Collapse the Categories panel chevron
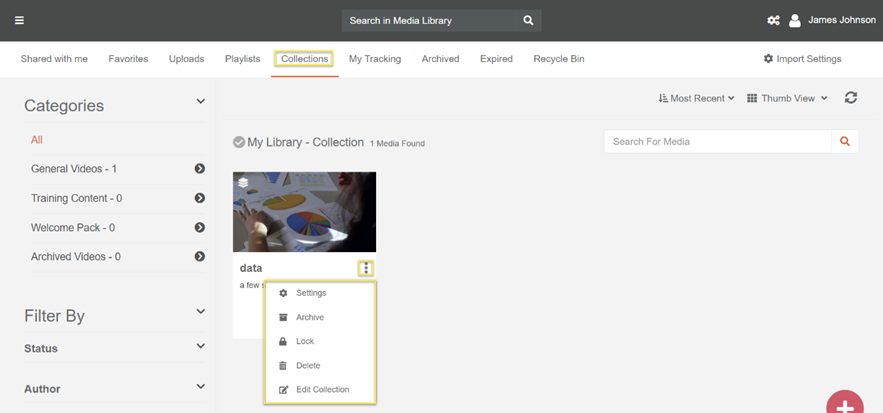Image resolution: width=883 pixels, height=413 pixels. (x=200, y=102)
